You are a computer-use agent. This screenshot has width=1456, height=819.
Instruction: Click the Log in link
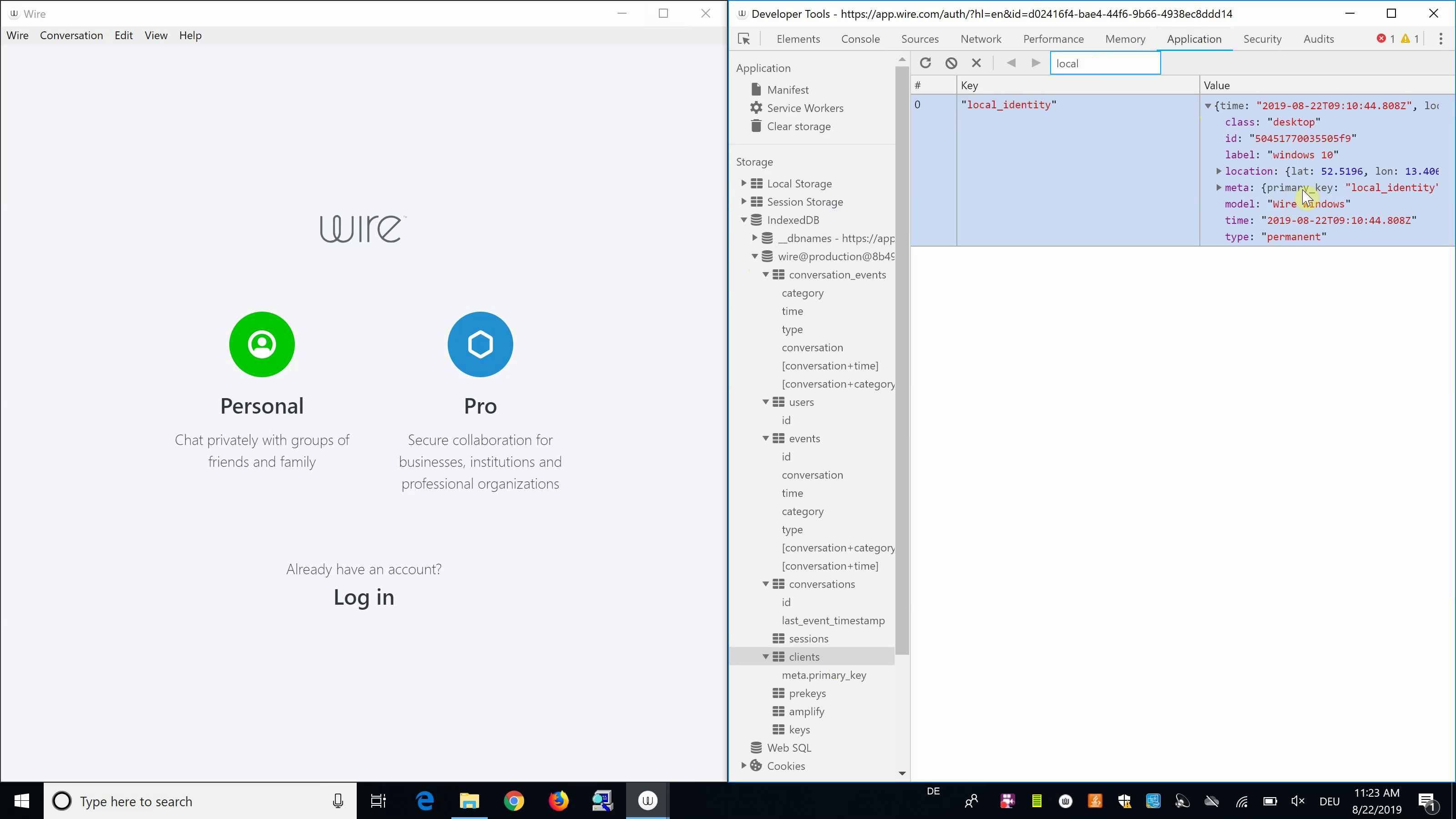364,597
